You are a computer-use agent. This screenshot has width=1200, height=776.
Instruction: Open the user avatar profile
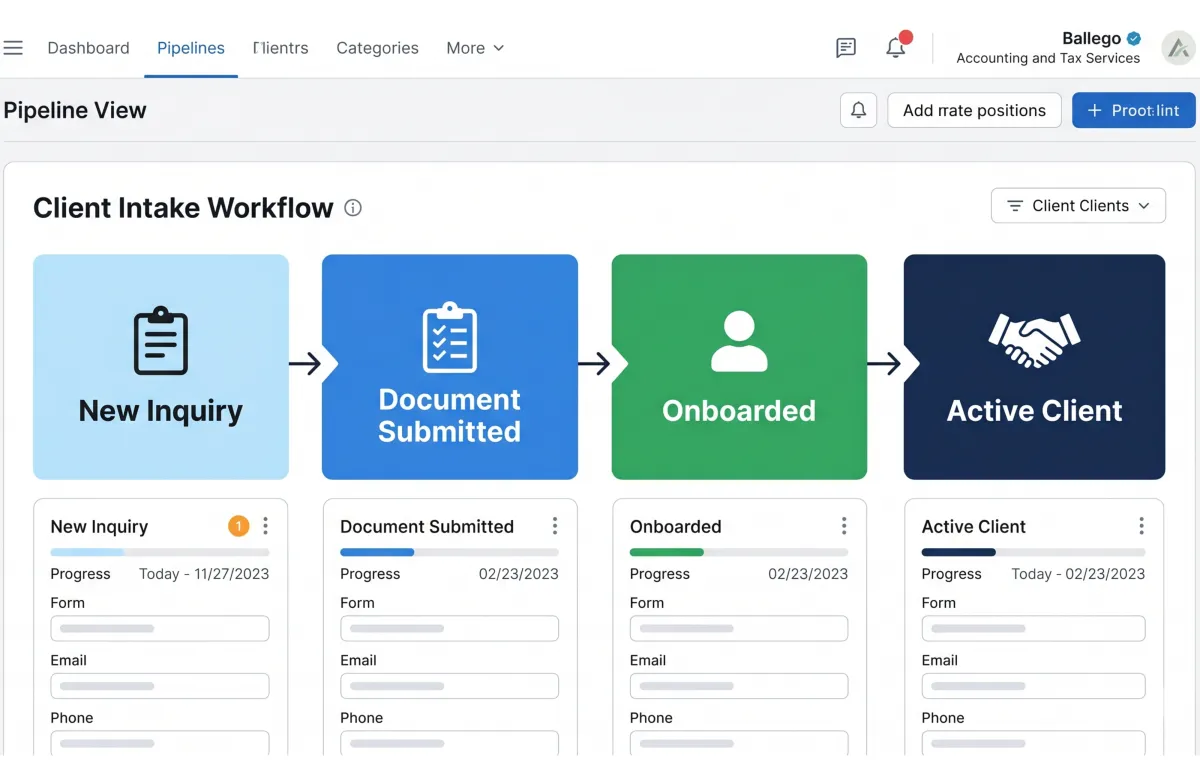[x=1179, y=48]
